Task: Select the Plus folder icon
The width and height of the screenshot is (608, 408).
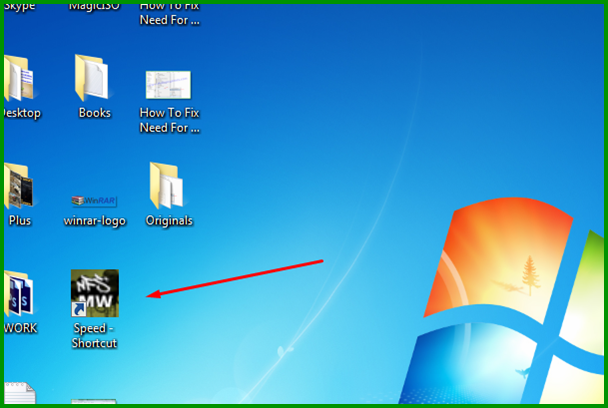Action: click(19, 186)
